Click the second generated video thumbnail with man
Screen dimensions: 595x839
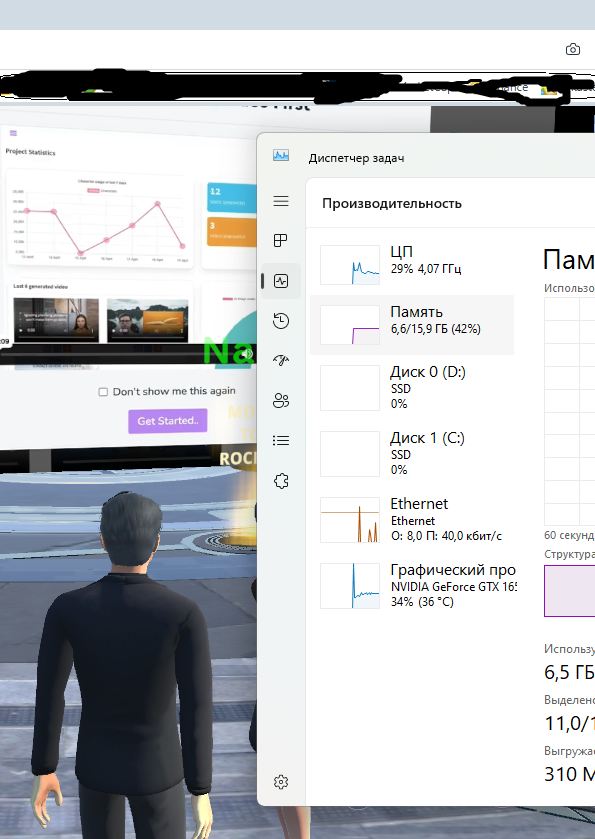(148, 319)
